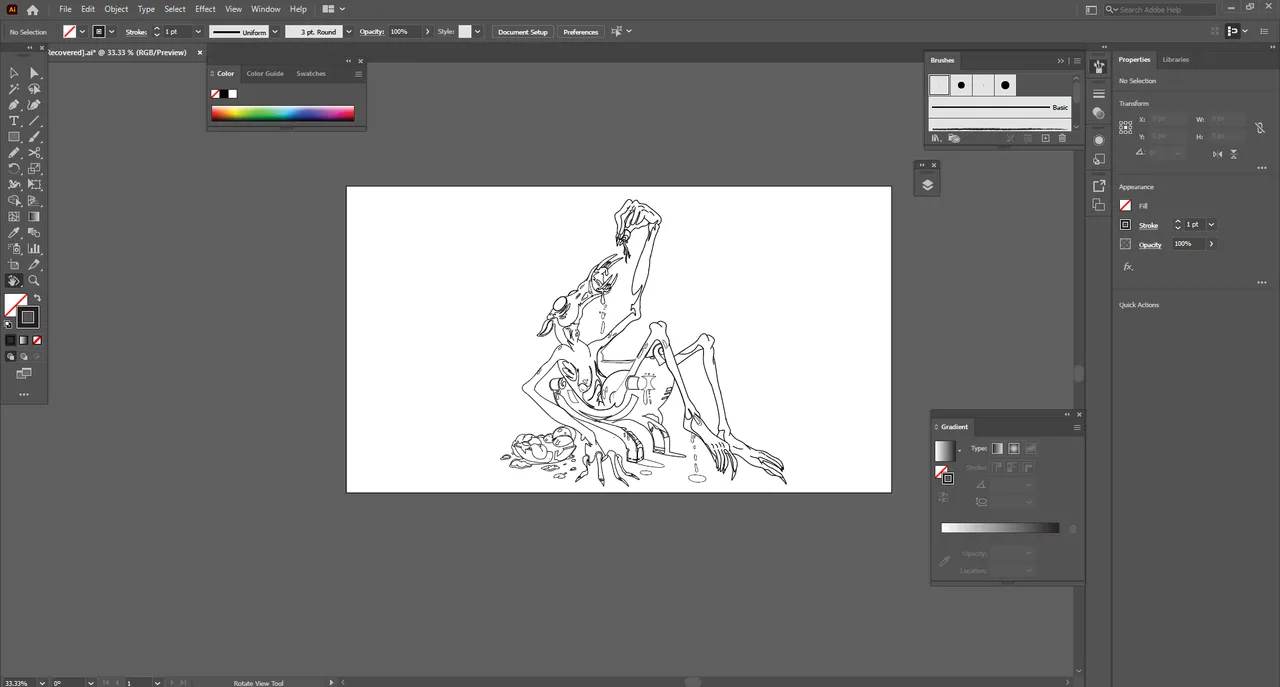Activate the Scale tool

34,169
